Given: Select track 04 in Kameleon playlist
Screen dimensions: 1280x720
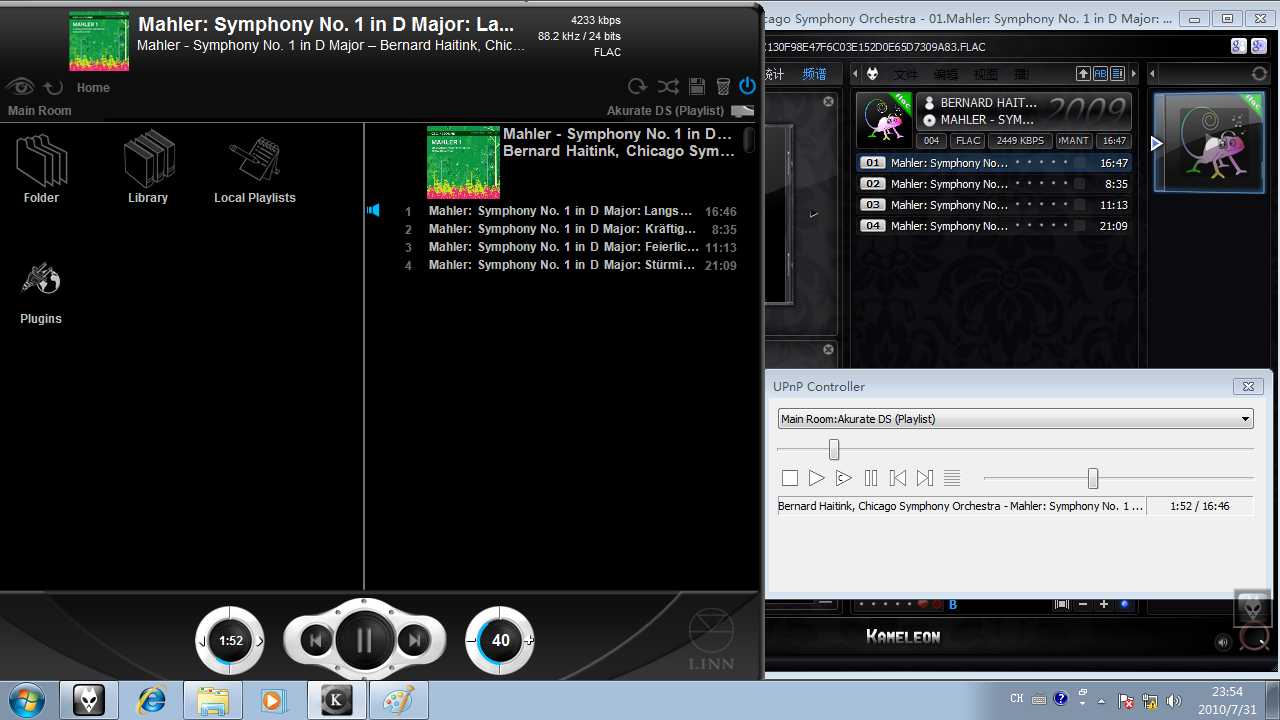Looking at the screenshot, I should [995, 226].
